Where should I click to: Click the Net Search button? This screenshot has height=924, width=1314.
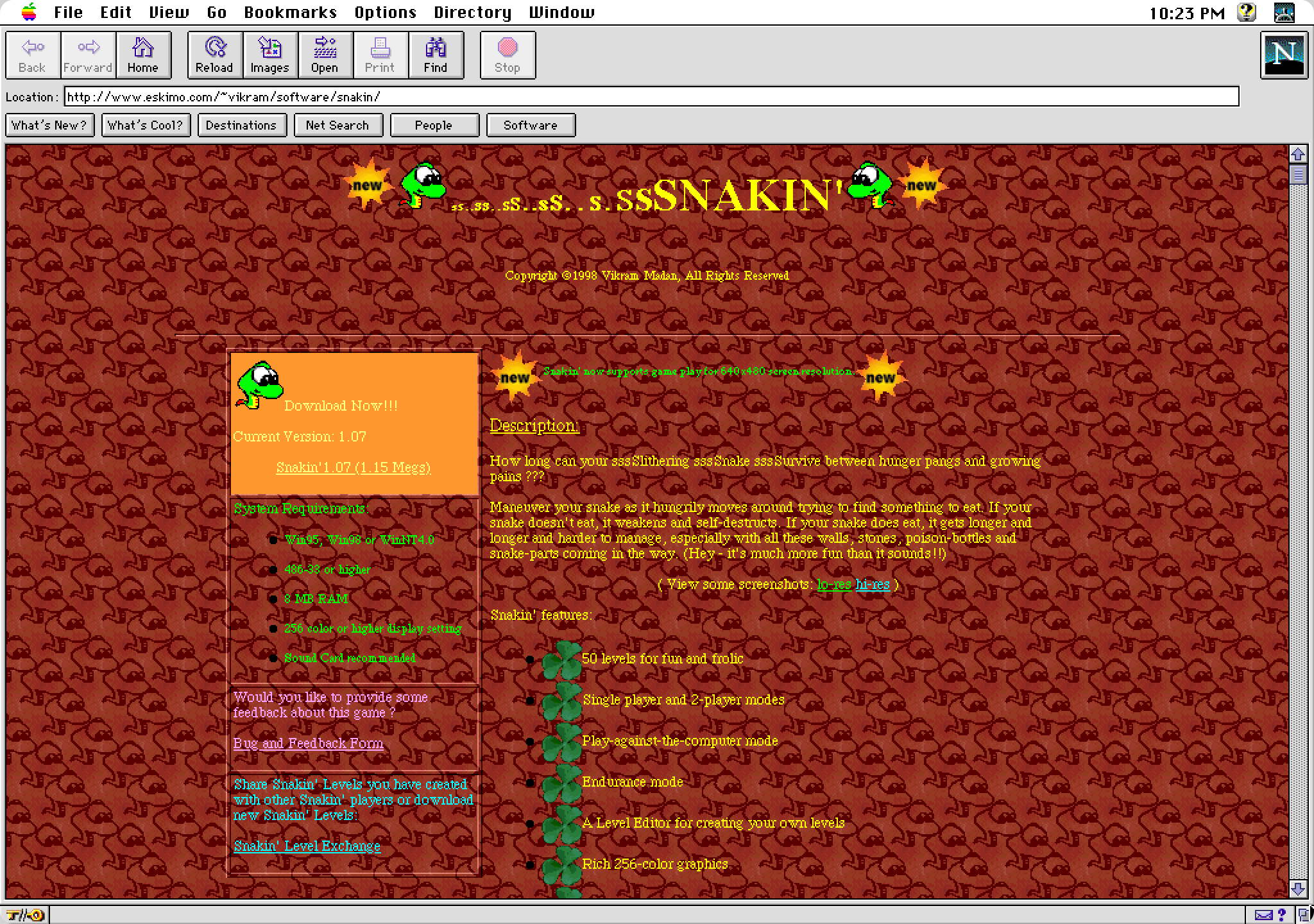337,125
